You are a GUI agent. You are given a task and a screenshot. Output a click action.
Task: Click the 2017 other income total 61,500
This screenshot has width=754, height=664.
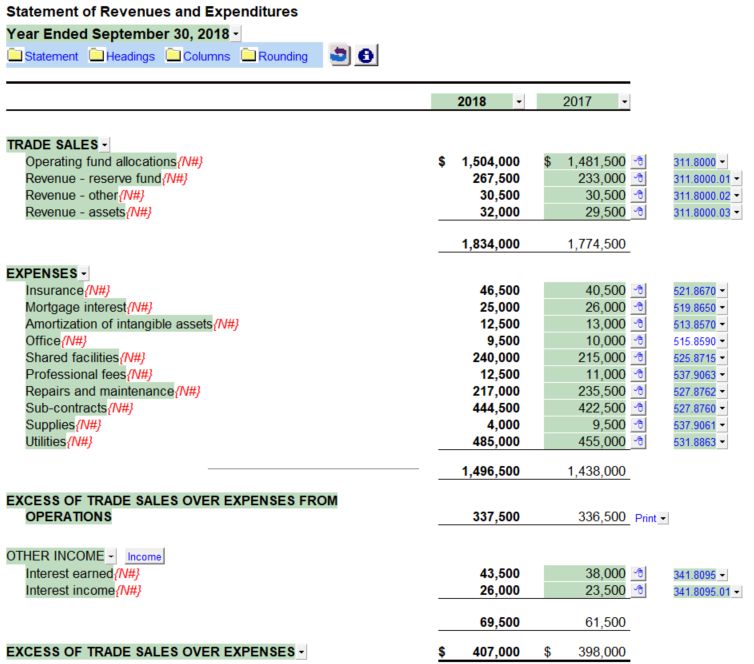605,622
